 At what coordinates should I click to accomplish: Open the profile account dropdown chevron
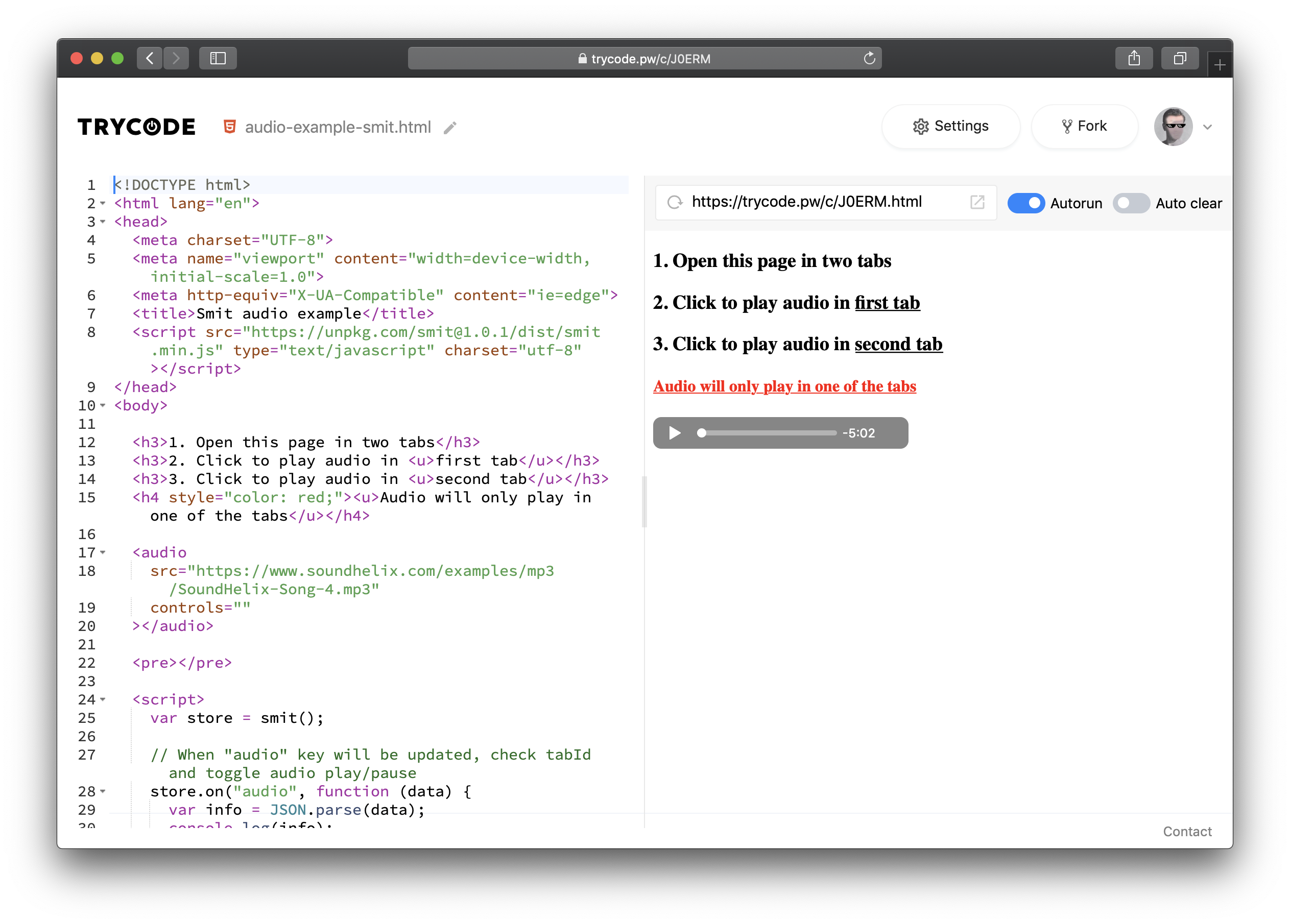[x=1208, y=127]
